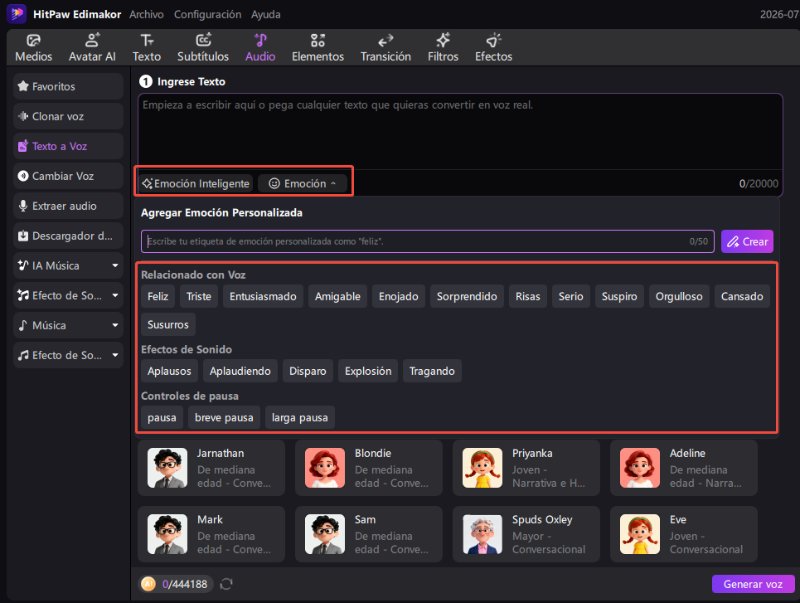The image size is (800, 603).
Task: Add the Amigable emotion tag
Action: tap(338, 296)
